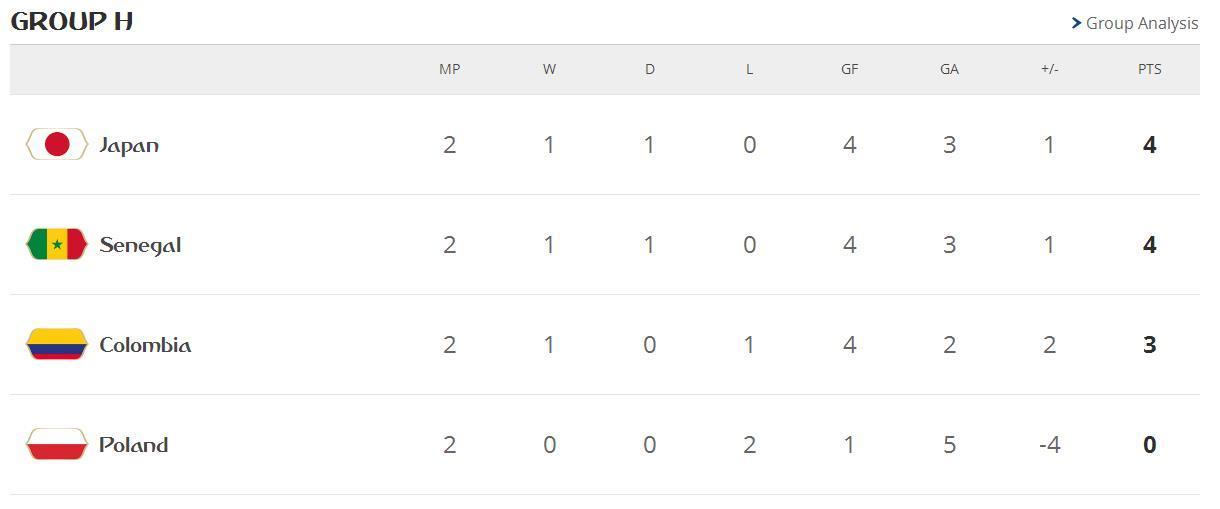Click Colombia's points value 3
Image resolution: width=1220 pixels, height=509 pixels.
(1149, 345)
